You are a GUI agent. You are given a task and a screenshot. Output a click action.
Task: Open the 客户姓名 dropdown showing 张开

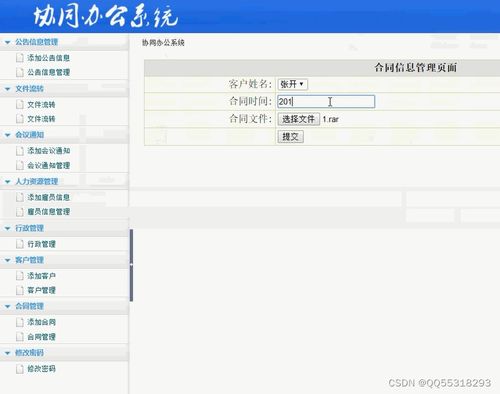click(293, 84)
